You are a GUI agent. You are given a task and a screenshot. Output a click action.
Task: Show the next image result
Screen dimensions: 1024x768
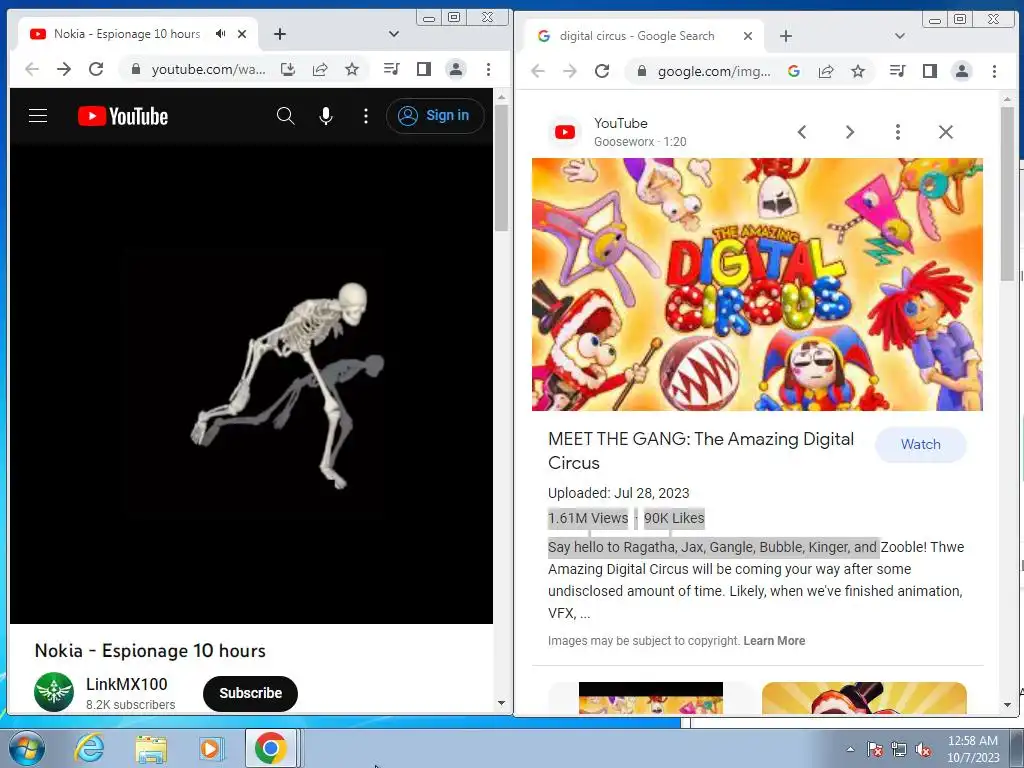pyautogui.click(x=850, y=133)
